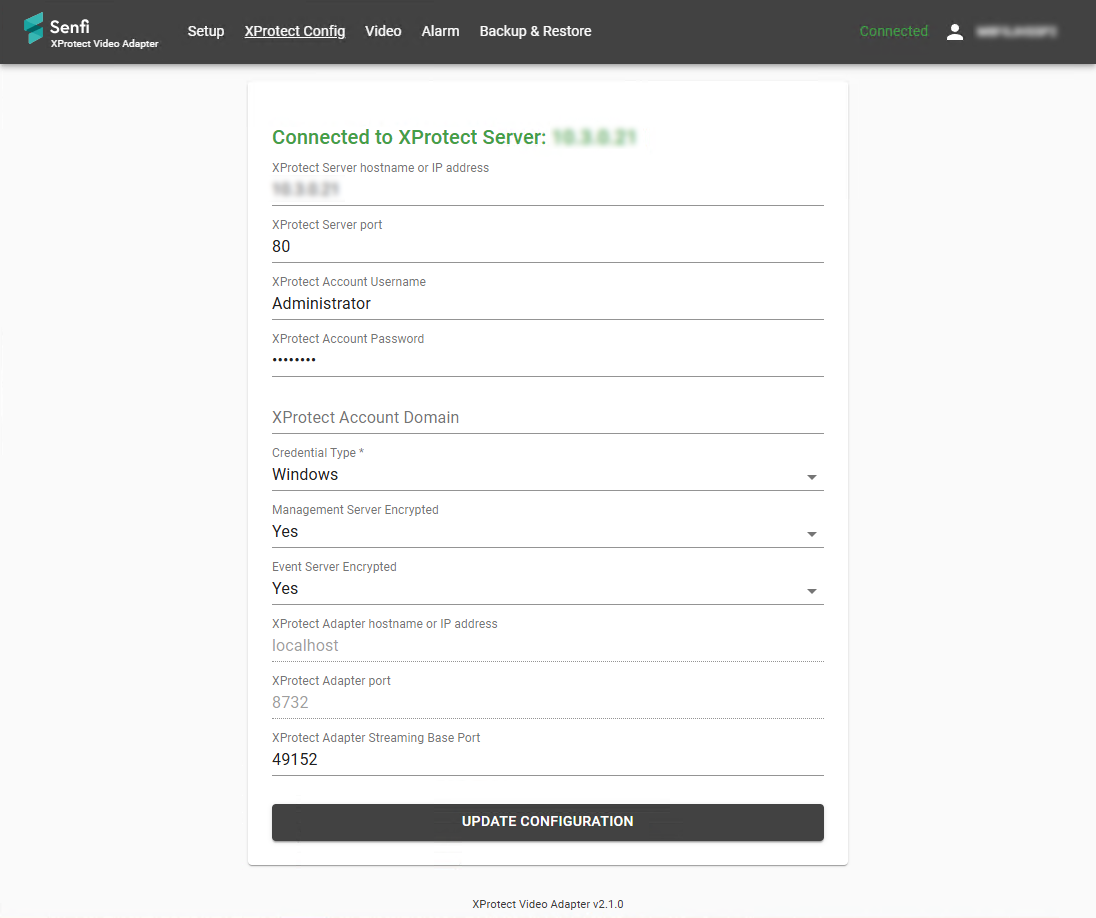
Task: Click the XProtect Account Domain field
Action: [547, 417]
